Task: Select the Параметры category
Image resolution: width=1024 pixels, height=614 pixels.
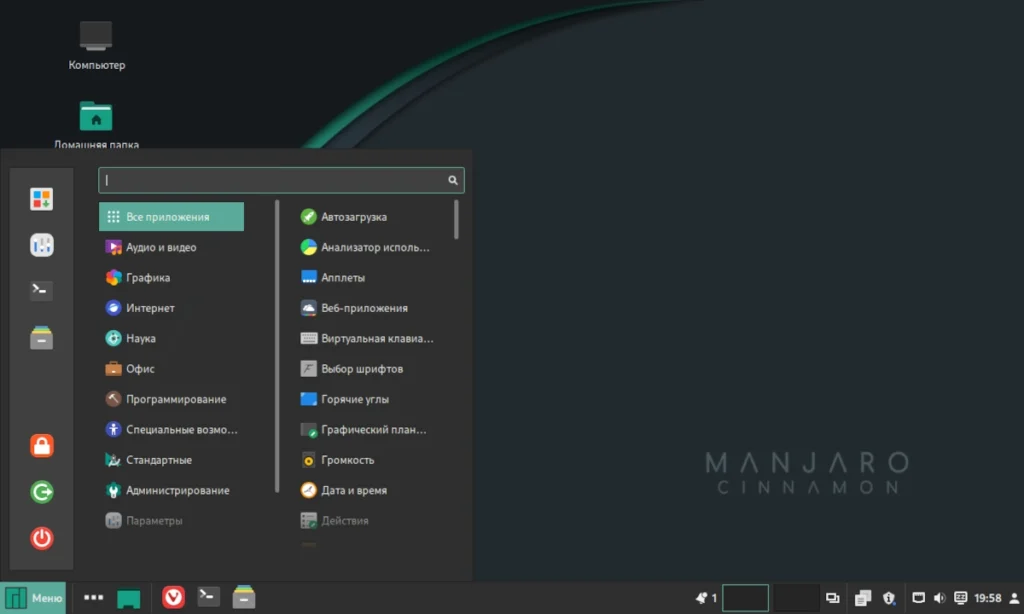Action: [171, 521]
